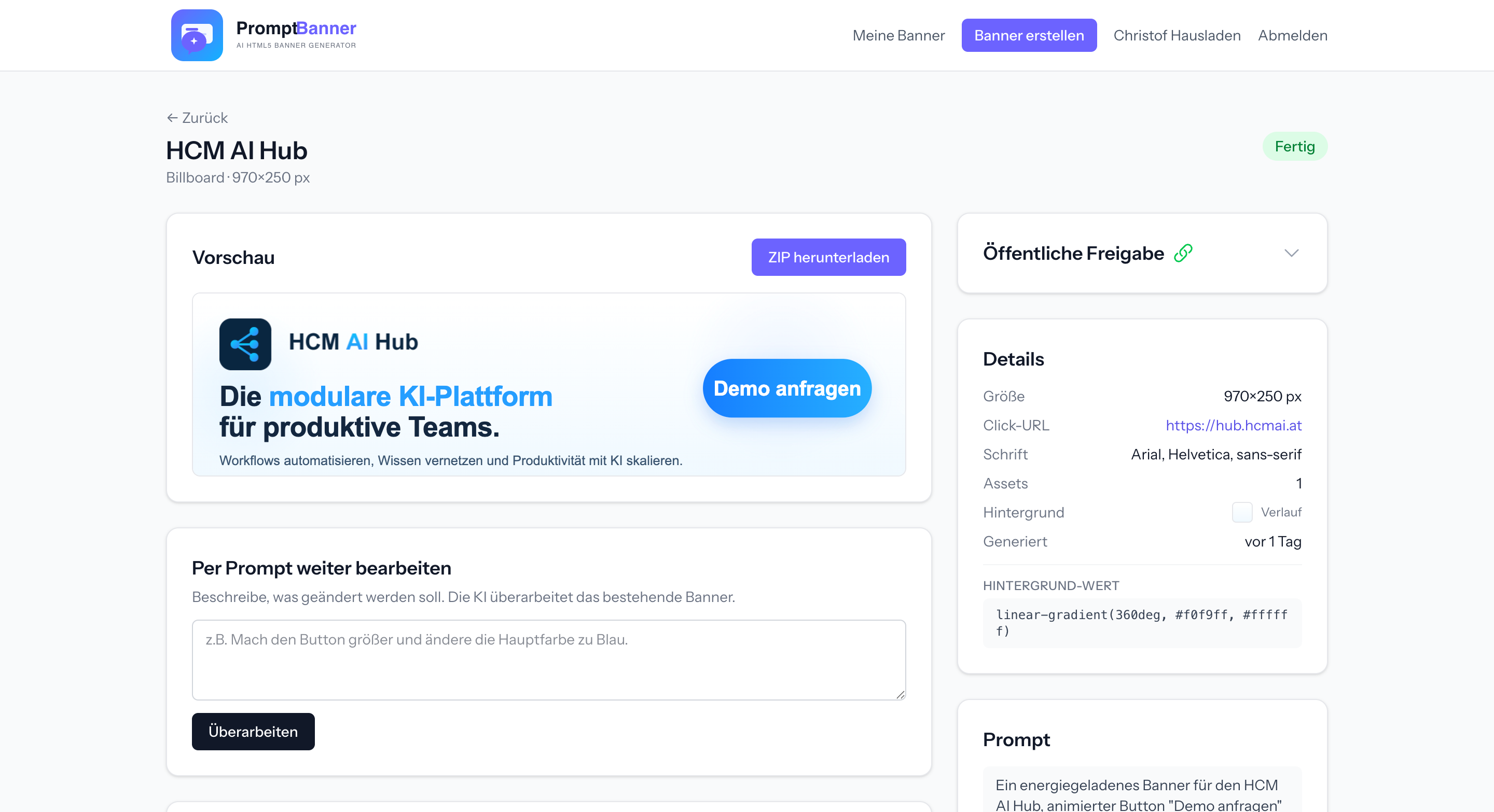Download the banner with ZIP herunterladen

828,257
